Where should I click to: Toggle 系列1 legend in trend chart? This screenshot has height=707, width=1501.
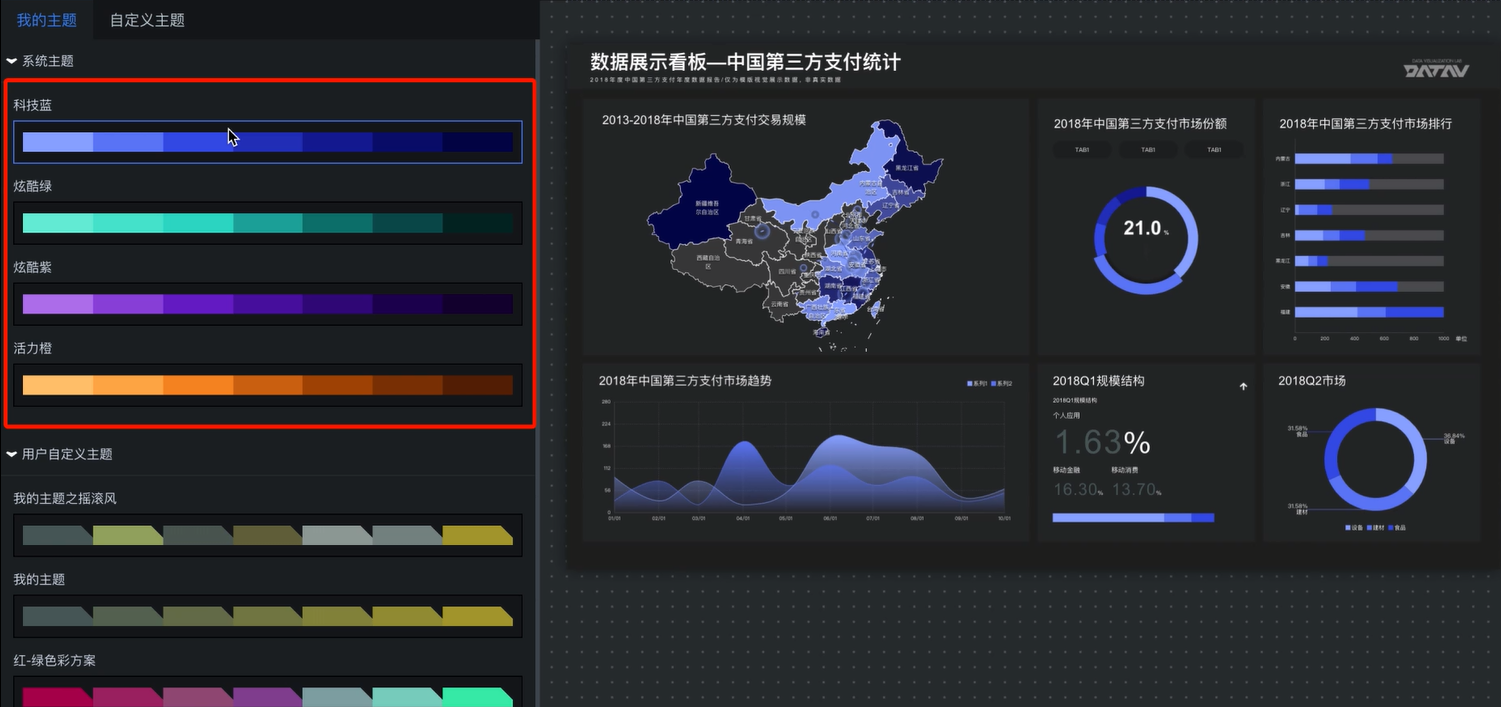pos(977,384)
